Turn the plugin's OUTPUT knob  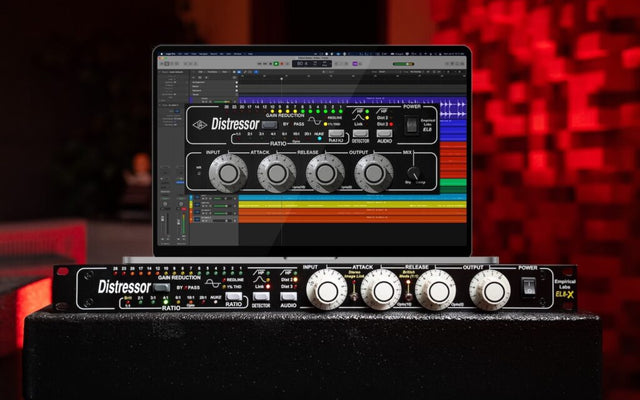pyautogui.click(x=374, y=173)
